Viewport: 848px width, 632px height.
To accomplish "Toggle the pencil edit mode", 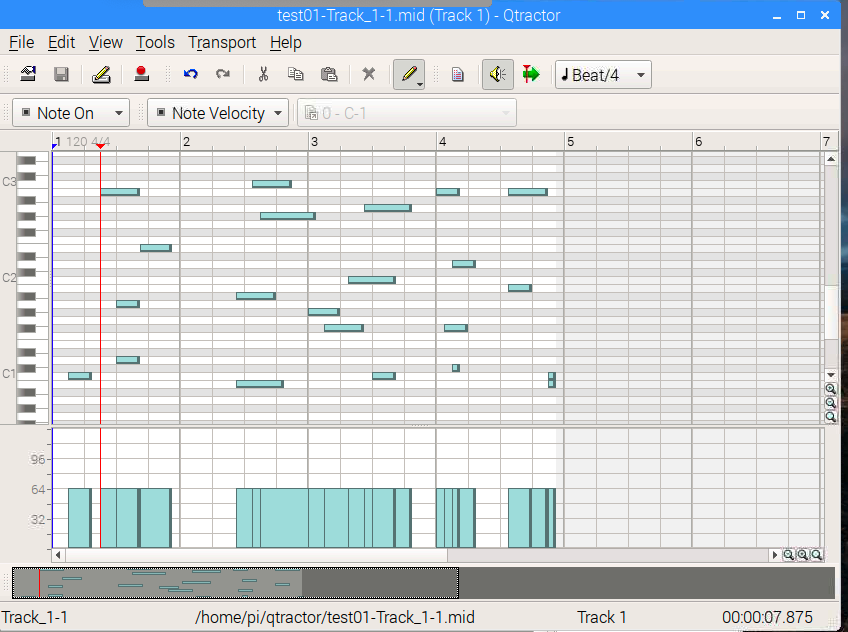I will point(407,74).
